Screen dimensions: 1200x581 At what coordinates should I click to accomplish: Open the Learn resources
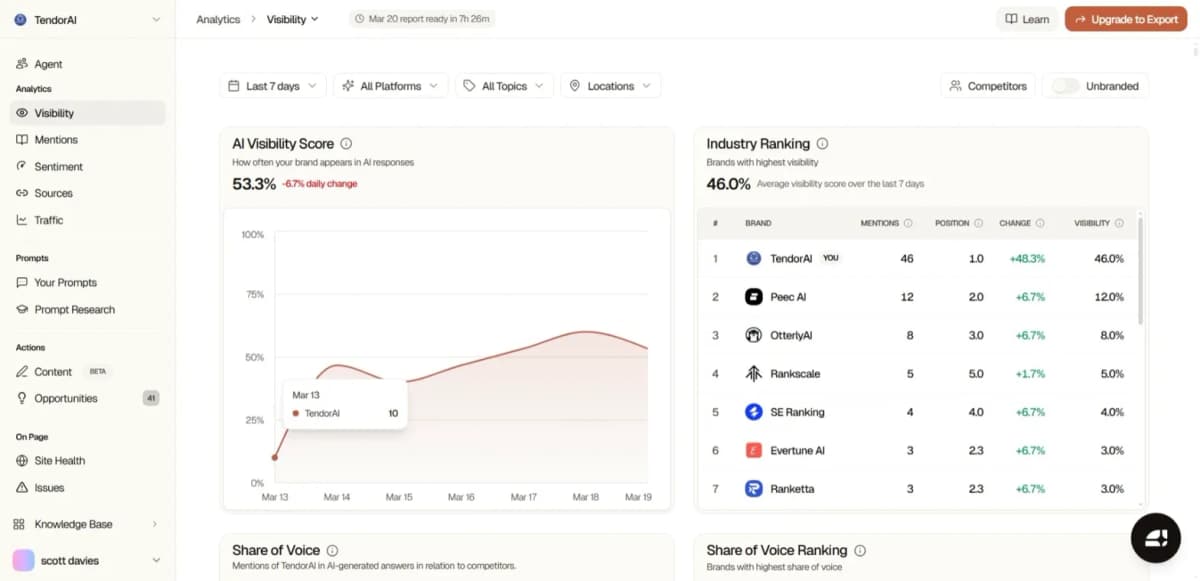click(1027, 18)
